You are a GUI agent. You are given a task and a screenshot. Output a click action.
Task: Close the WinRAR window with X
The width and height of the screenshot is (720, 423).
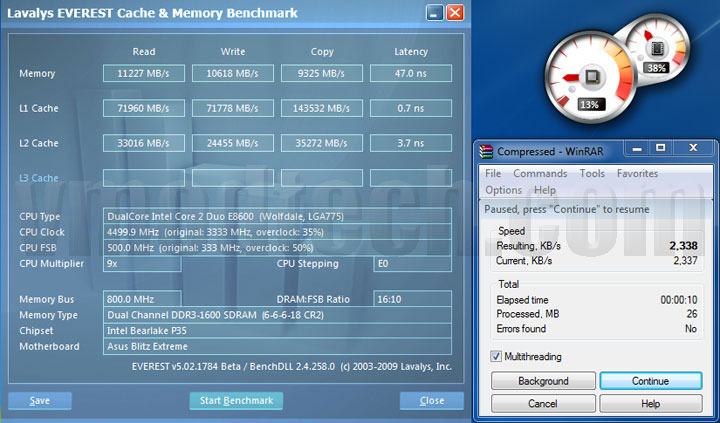[693, 148]
